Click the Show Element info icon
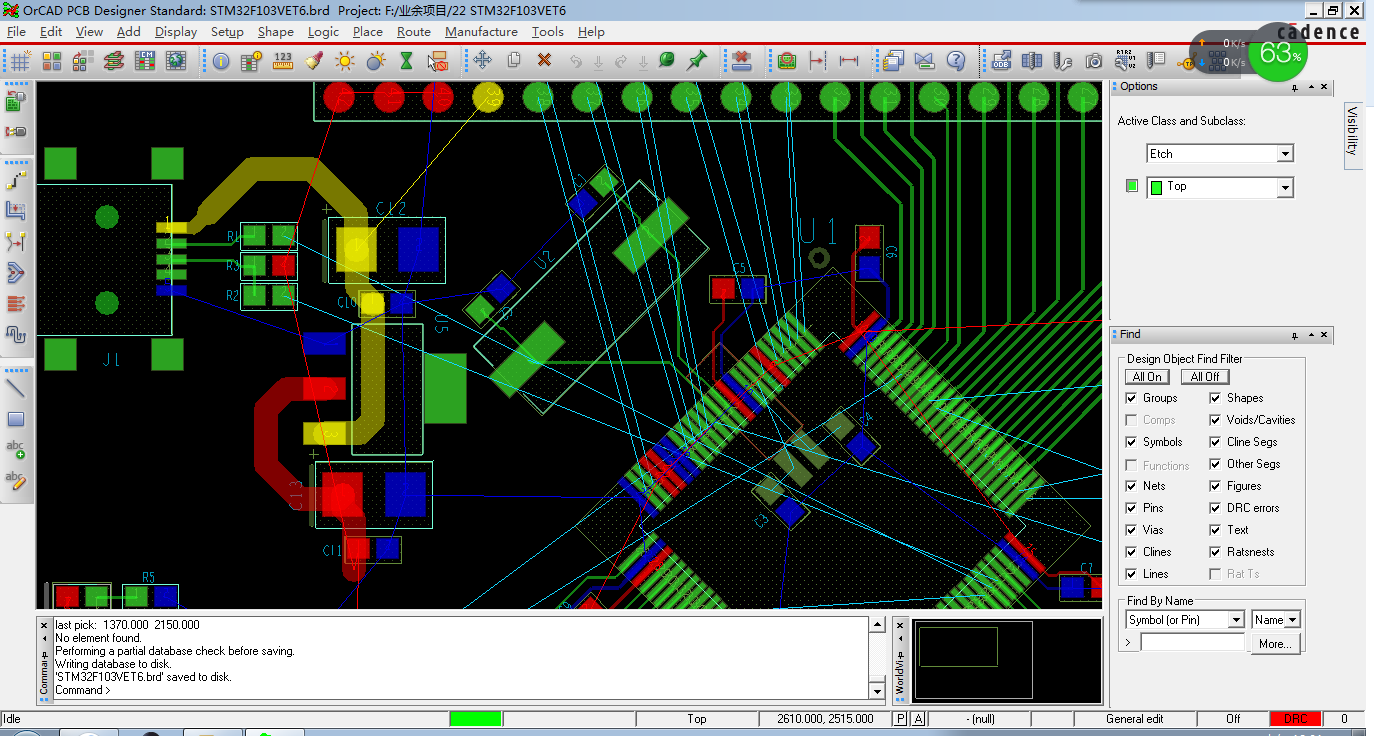The width and height of the screenshot is (1374, 736). pyautogui.click(x=221, y=61)
